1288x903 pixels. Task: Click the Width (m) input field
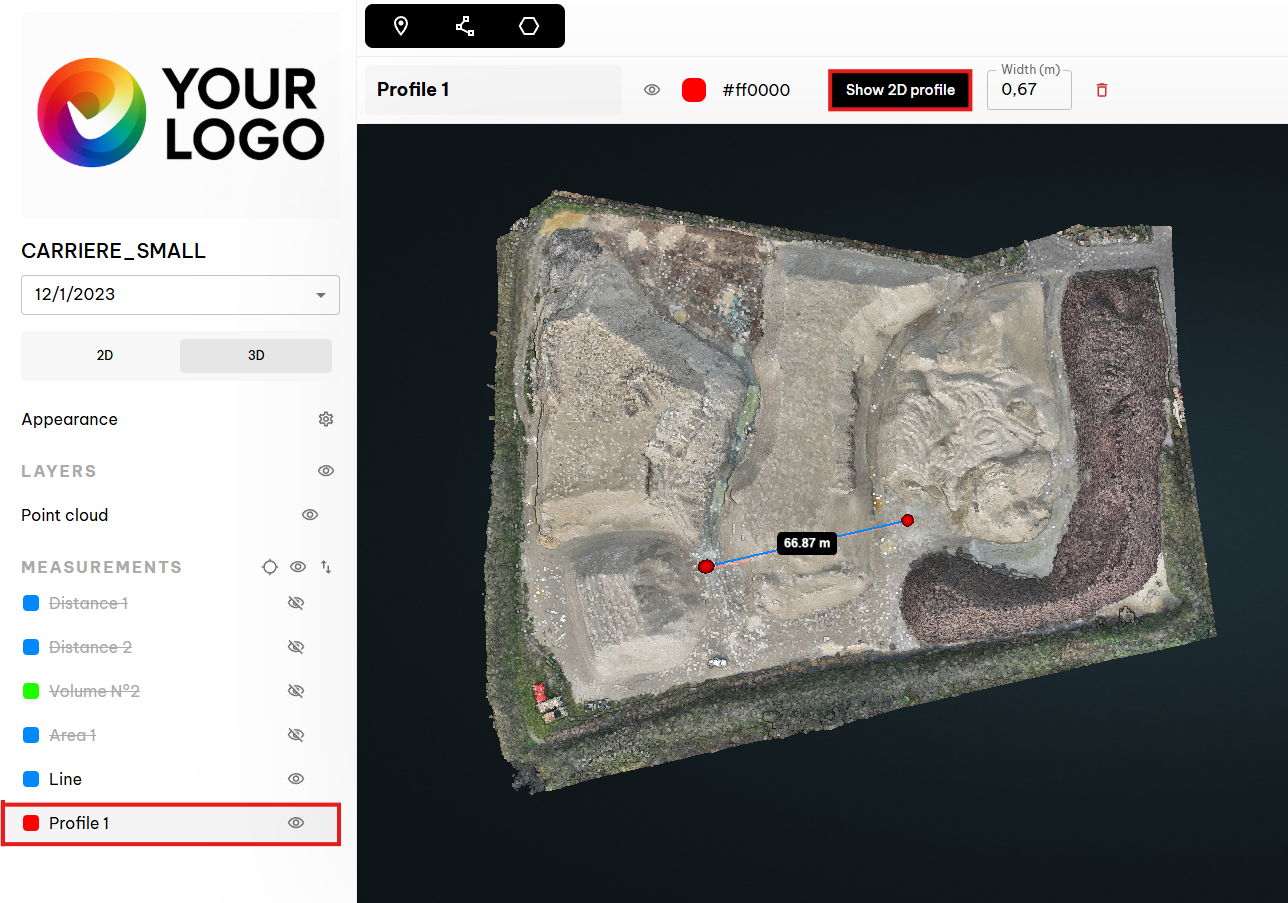(1029, 90)
